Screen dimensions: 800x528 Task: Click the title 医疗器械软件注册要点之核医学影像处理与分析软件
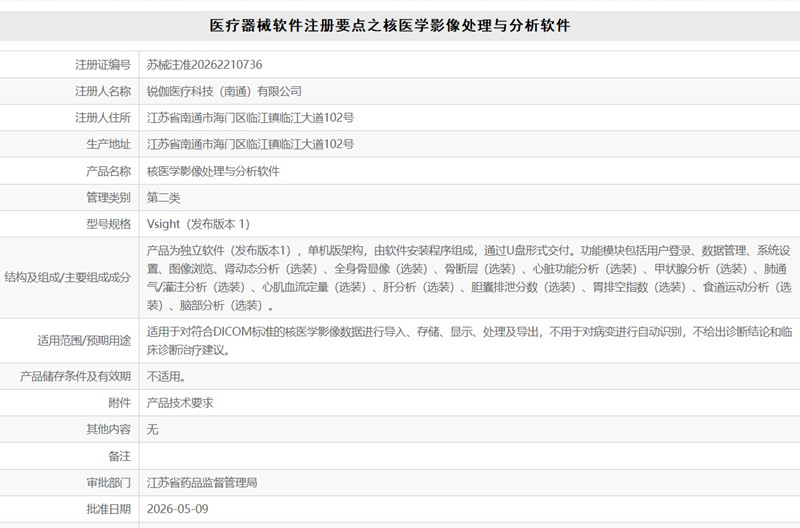(390, 26)
